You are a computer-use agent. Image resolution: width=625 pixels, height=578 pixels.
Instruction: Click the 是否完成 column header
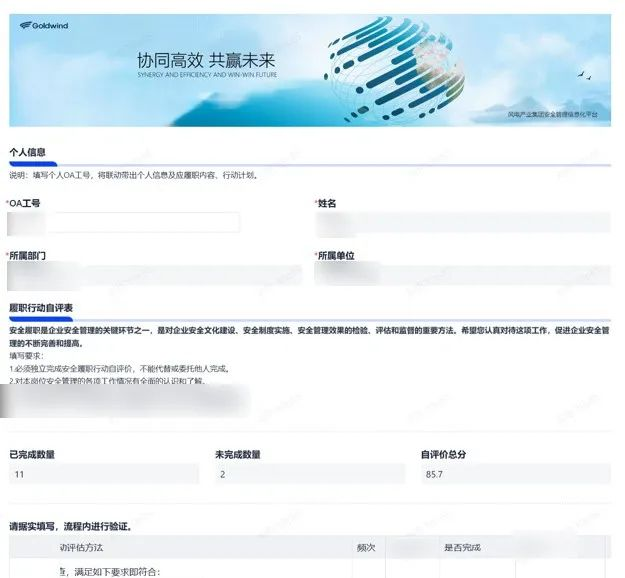[x=463, y=548]
